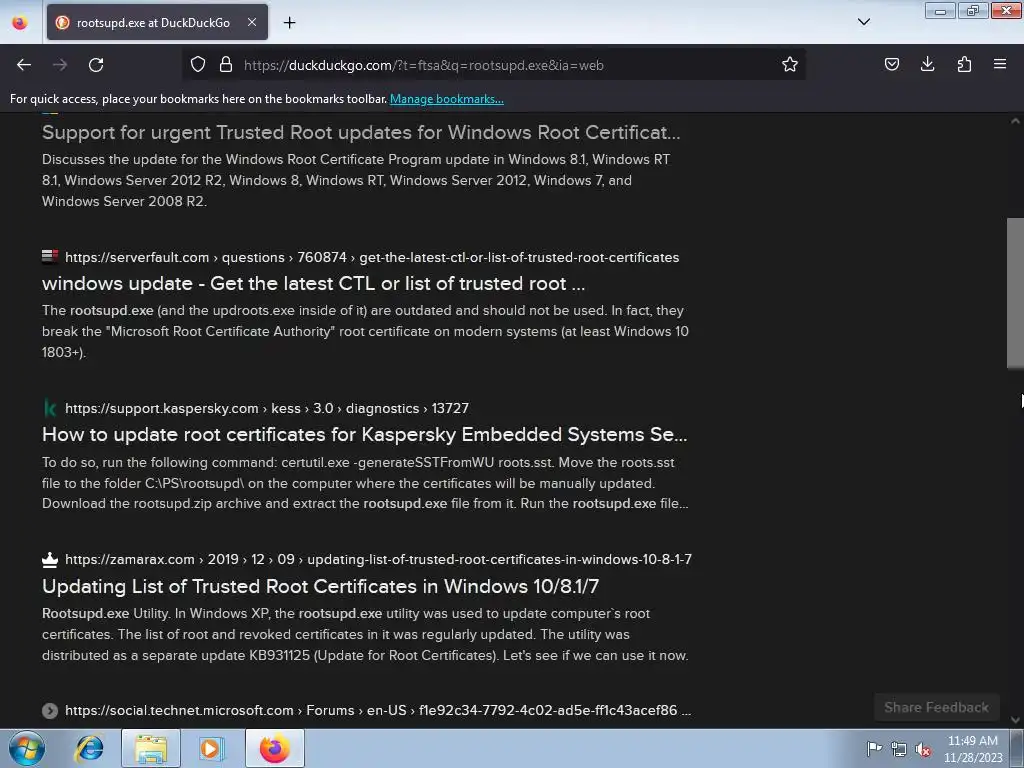The width and height of the screenshot is (1024, 768).
Task: Open Get the latest CTL result title
Action: [313, 283]
